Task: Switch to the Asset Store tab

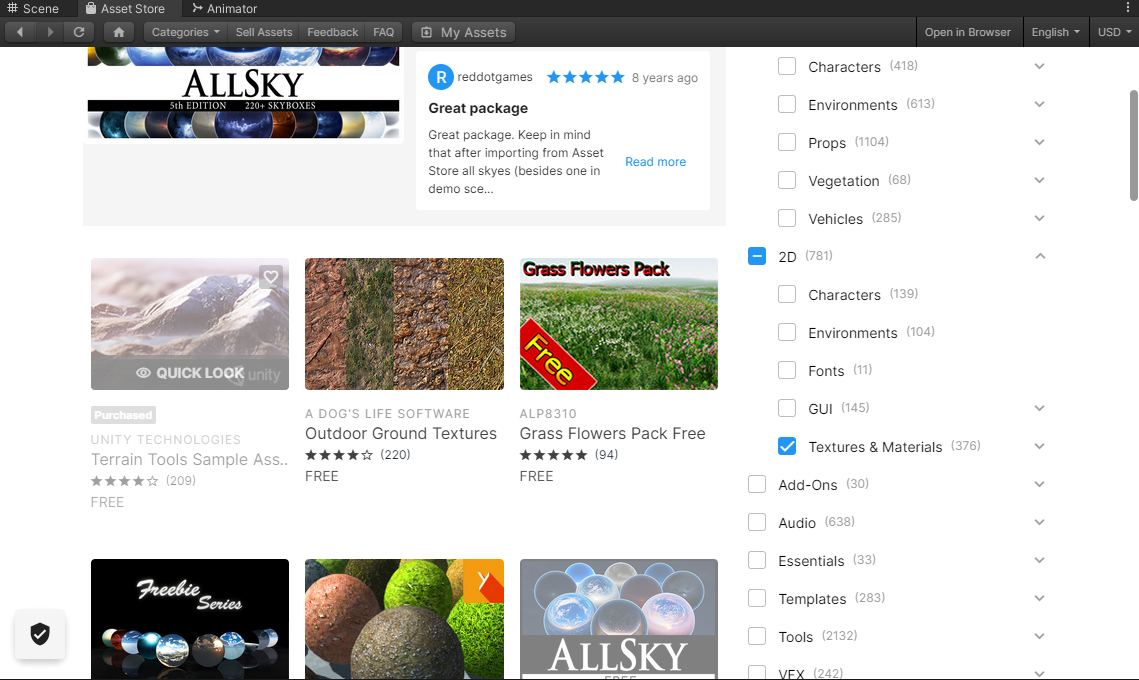Action: [125, 9]
